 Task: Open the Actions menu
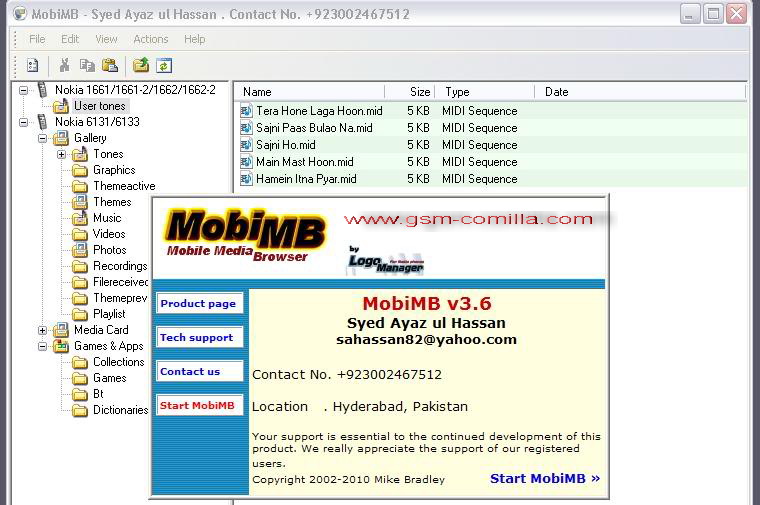point(151,39)
